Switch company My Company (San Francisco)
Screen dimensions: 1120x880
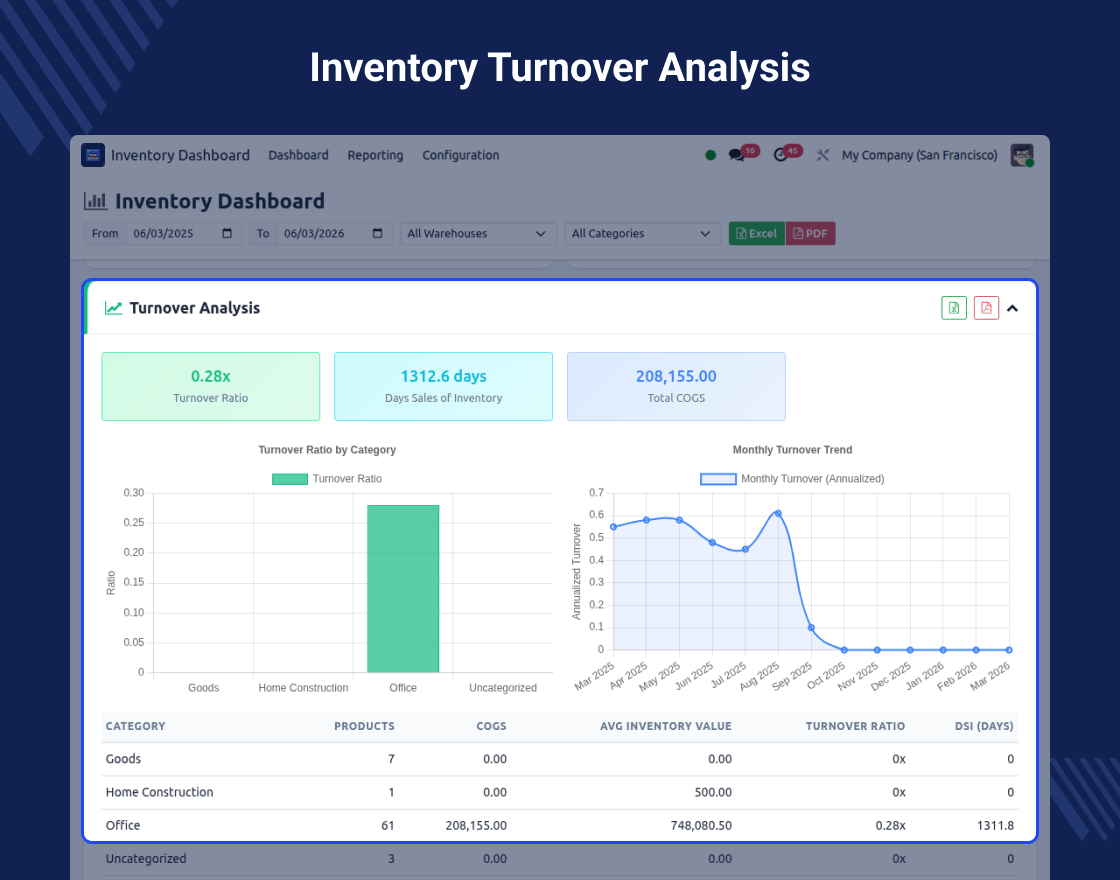pos(919,155)
